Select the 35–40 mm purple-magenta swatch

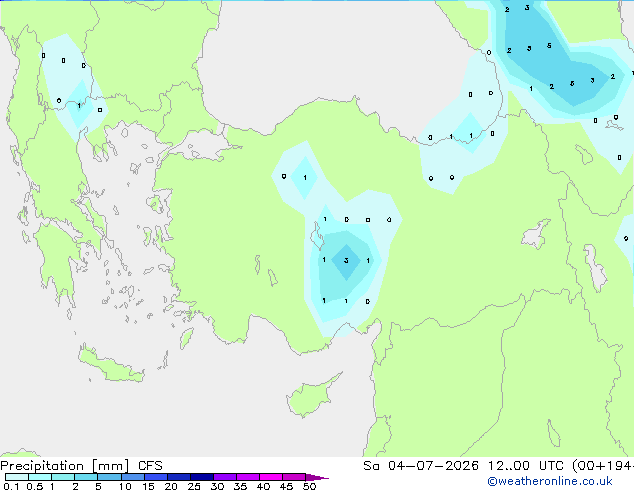click(248, 477)
